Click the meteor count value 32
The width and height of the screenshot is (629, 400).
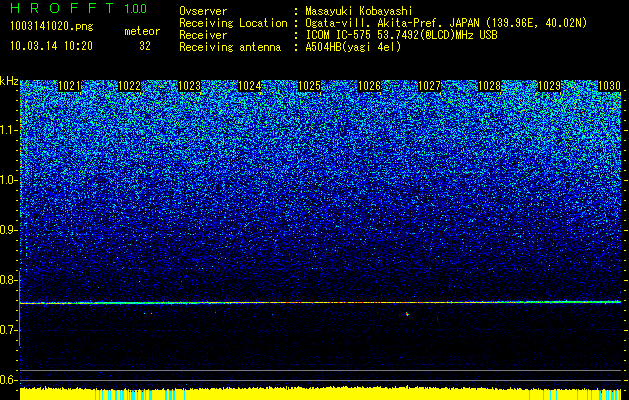pyautogui.click(x=145, y=46)
